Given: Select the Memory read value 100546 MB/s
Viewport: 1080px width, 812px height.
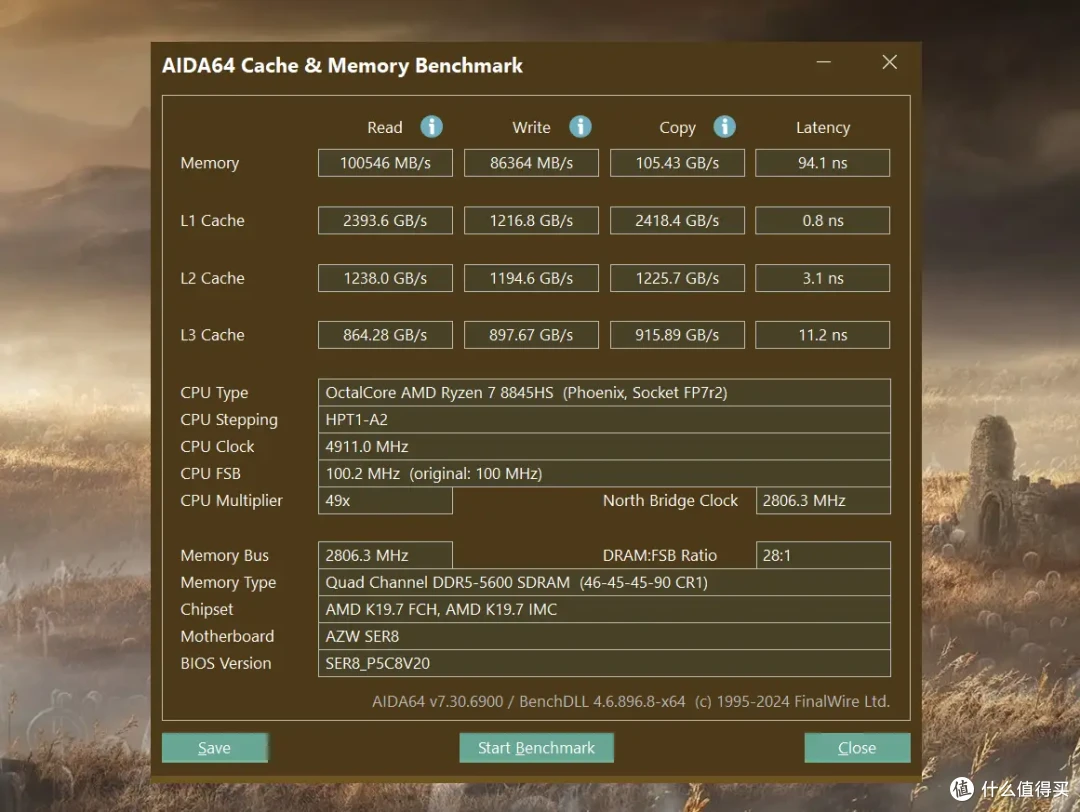Looking at the screenshot, I should click(385, 163).
